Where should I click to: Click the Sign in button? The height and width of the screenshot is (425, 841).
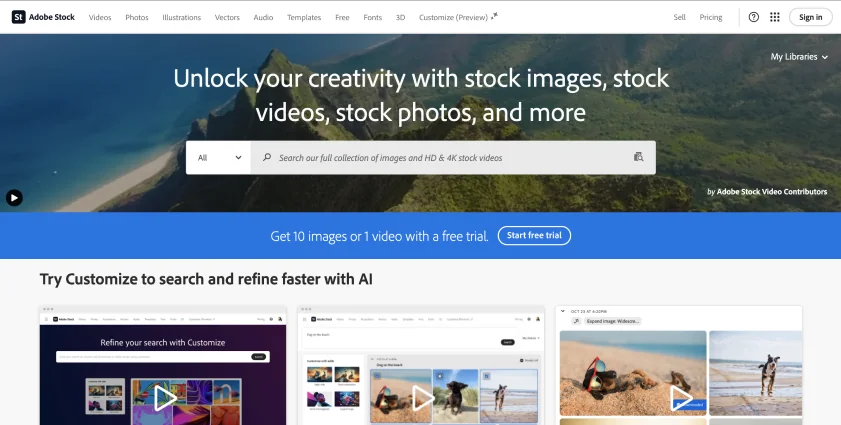pos(810,17)
